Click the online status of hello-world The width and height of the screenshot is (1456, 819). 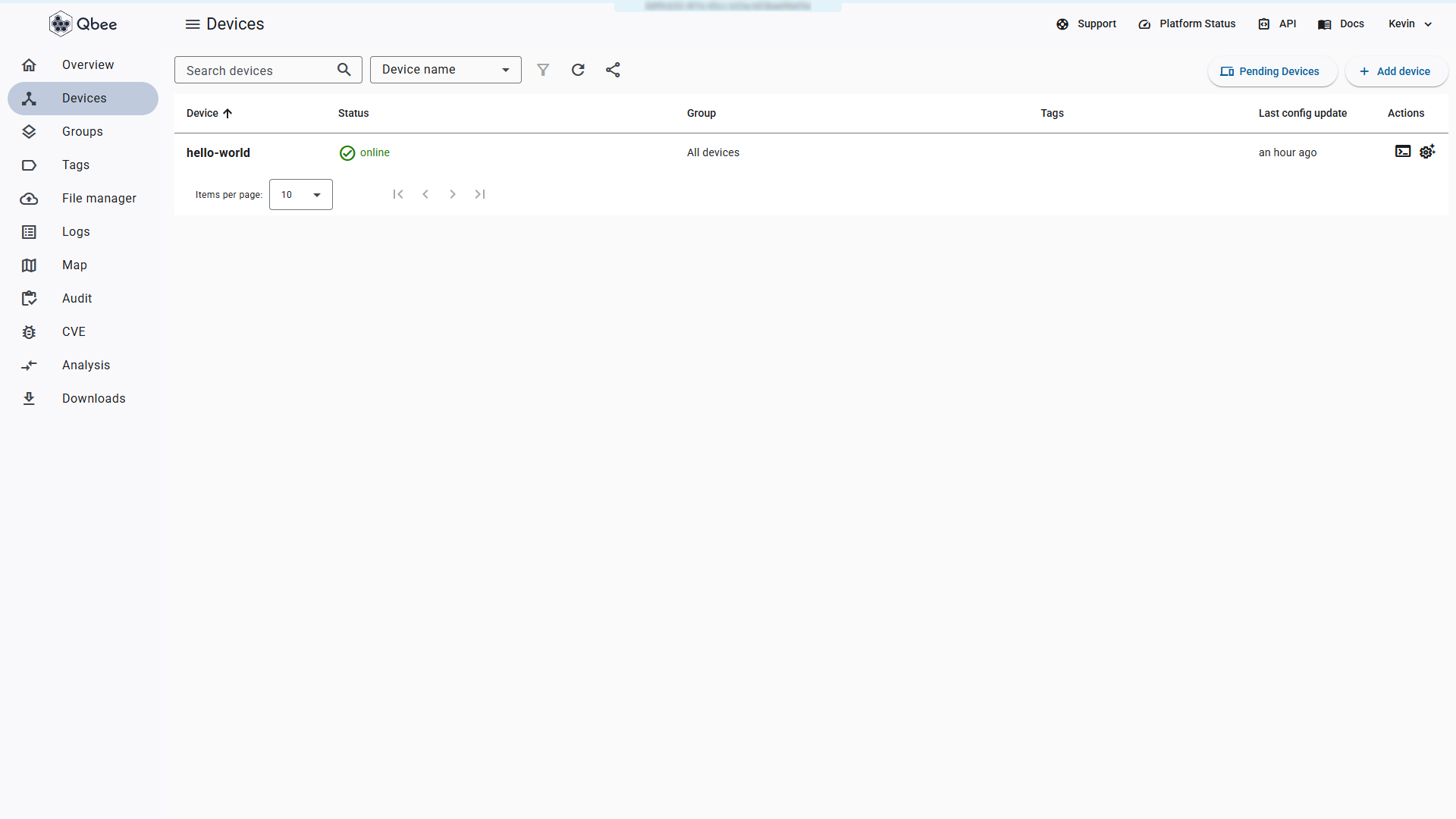tap(365, 153)
